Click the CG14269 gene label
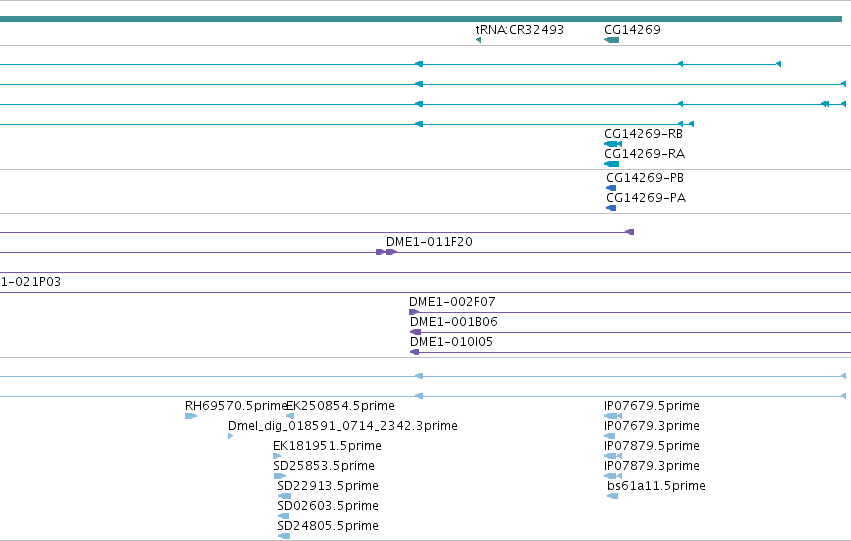 [x=632, y=29]
